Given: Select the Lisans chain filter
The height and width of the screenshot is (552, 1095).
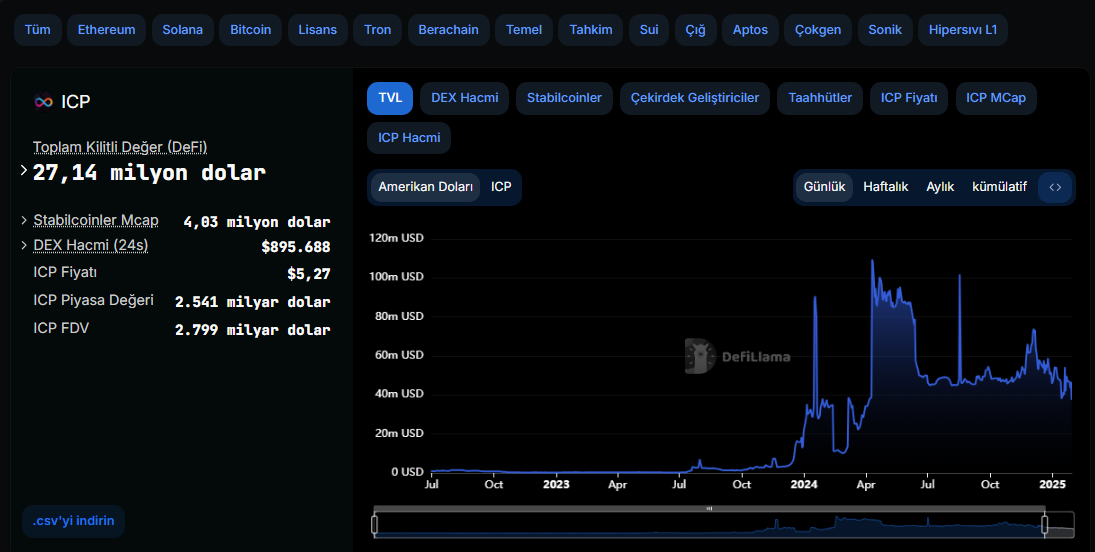Looking at the screenshot, I should click(x=318, y=30).
